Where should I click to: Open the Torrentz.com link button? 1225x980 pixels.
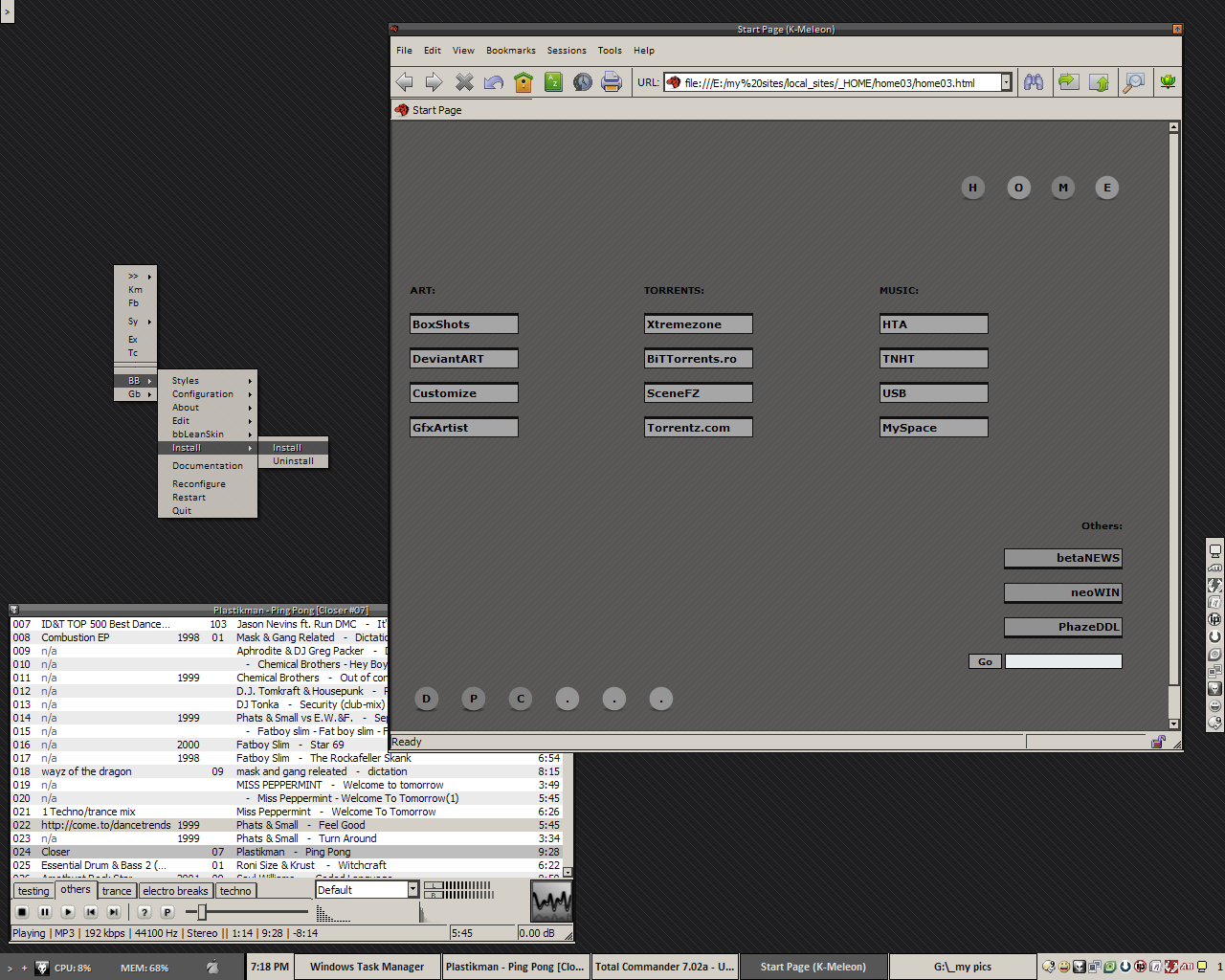tap(699, 428)
